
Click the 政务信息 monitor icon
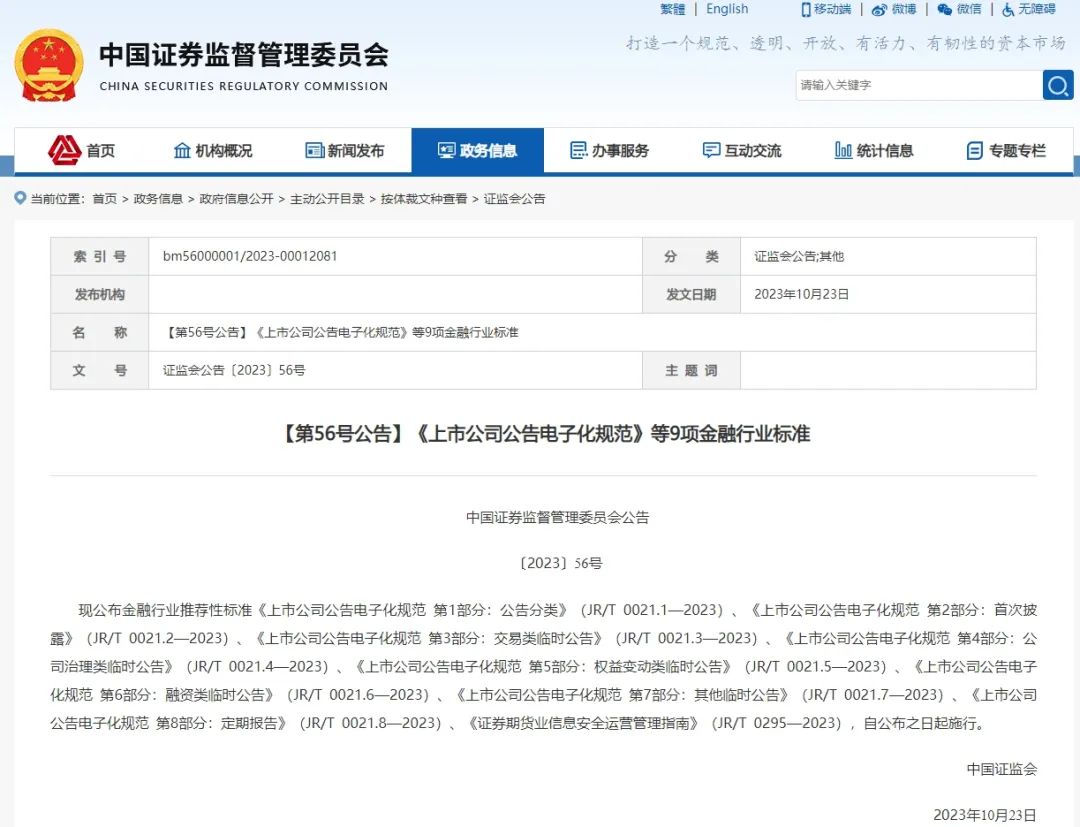pyautogui.click(x=446, y=150)
